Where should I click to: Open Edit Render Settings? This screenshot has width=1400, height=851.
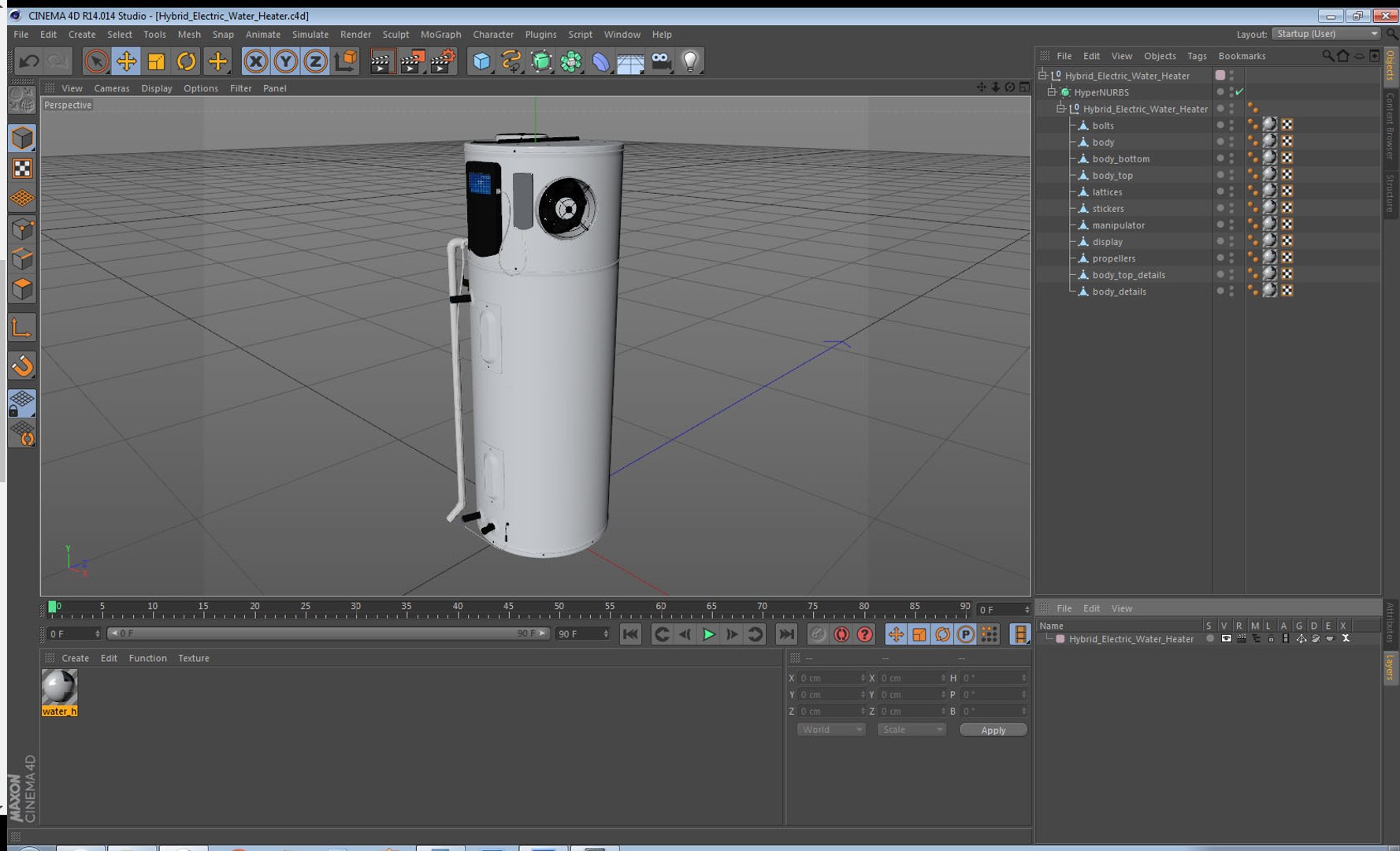(x=443, y=61)
